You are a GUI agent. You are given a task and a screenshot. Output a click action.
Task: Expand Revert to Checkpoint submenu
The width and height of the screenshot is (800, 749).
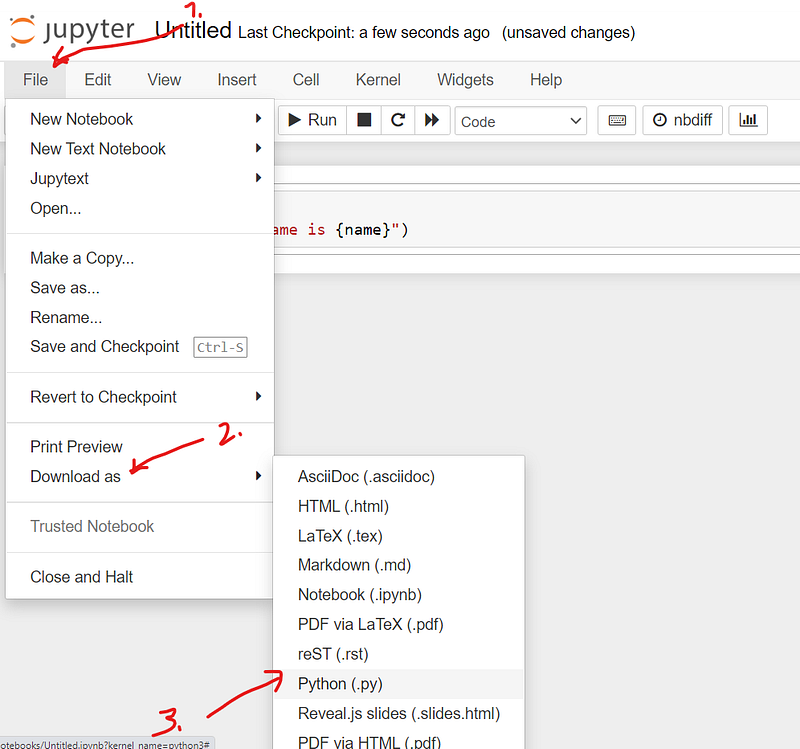pos(140,396)
